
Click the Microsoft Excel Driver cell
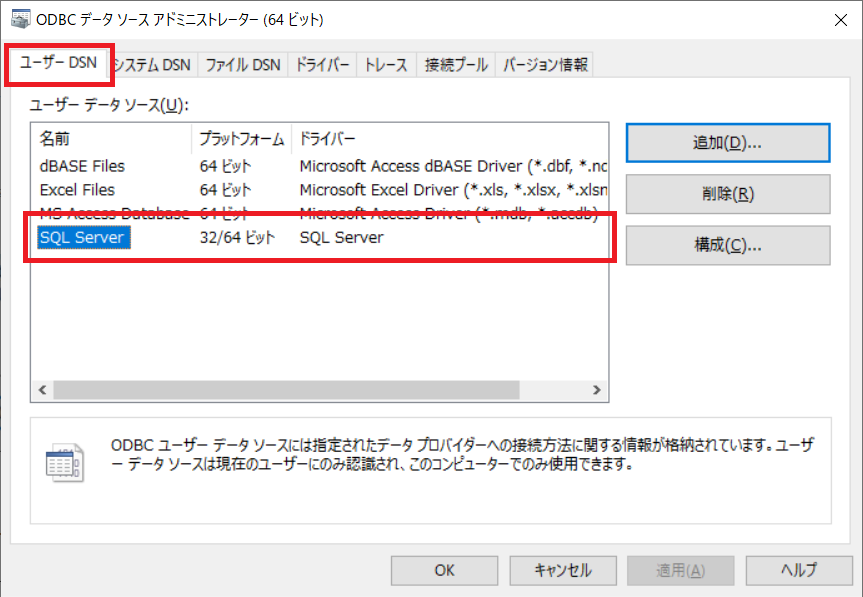pos(454,190)
